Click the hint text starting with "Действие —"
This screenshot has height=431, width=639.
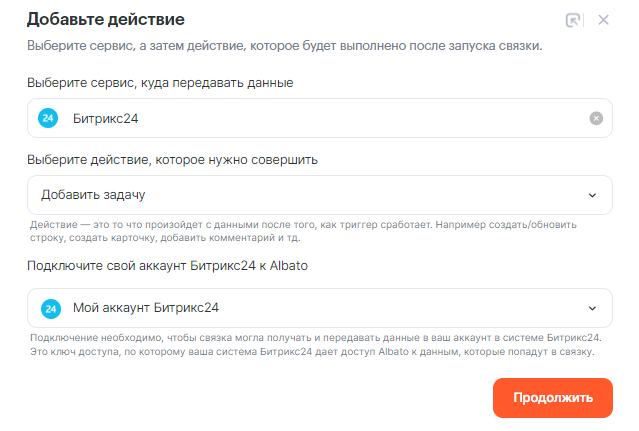click(300, 231)
